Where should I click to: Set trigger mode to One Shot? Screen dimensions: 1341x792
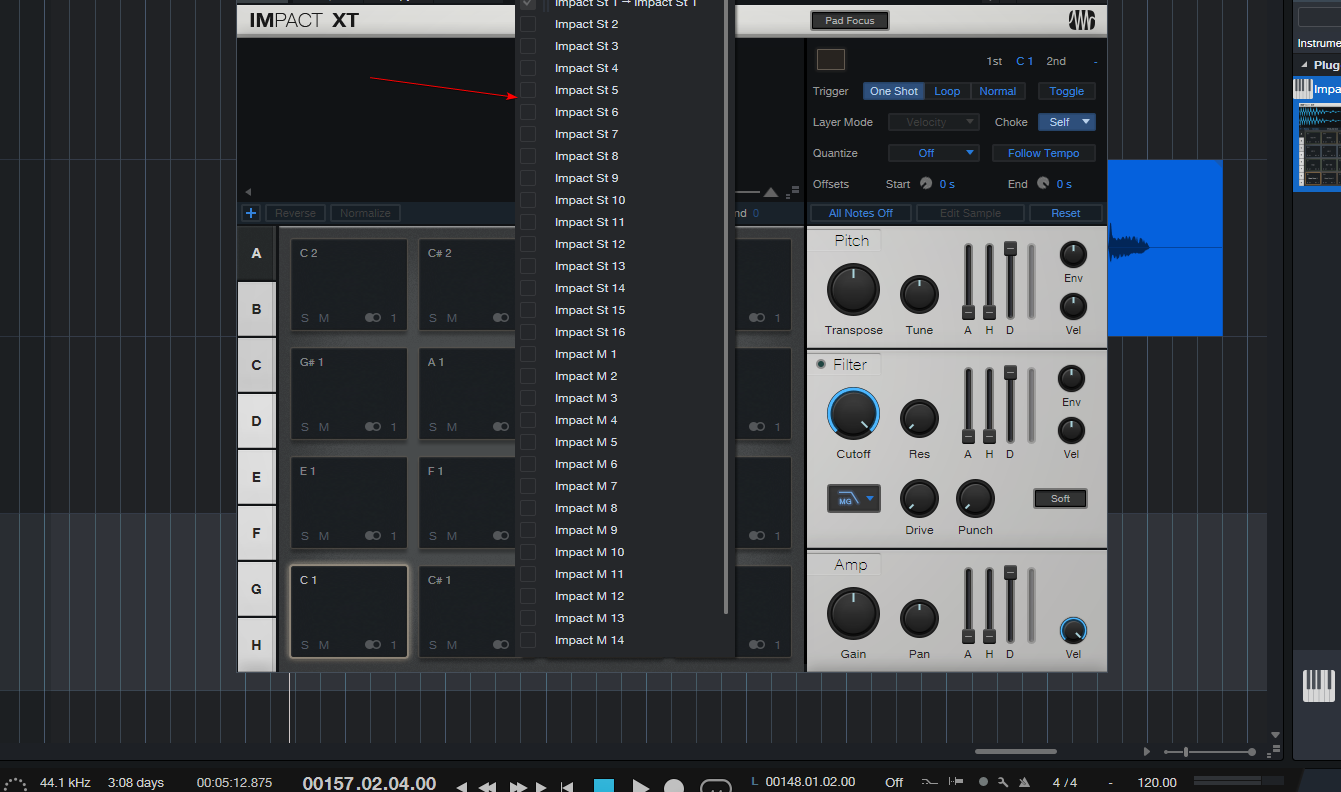pyautogui.click(x=894, y=91)
